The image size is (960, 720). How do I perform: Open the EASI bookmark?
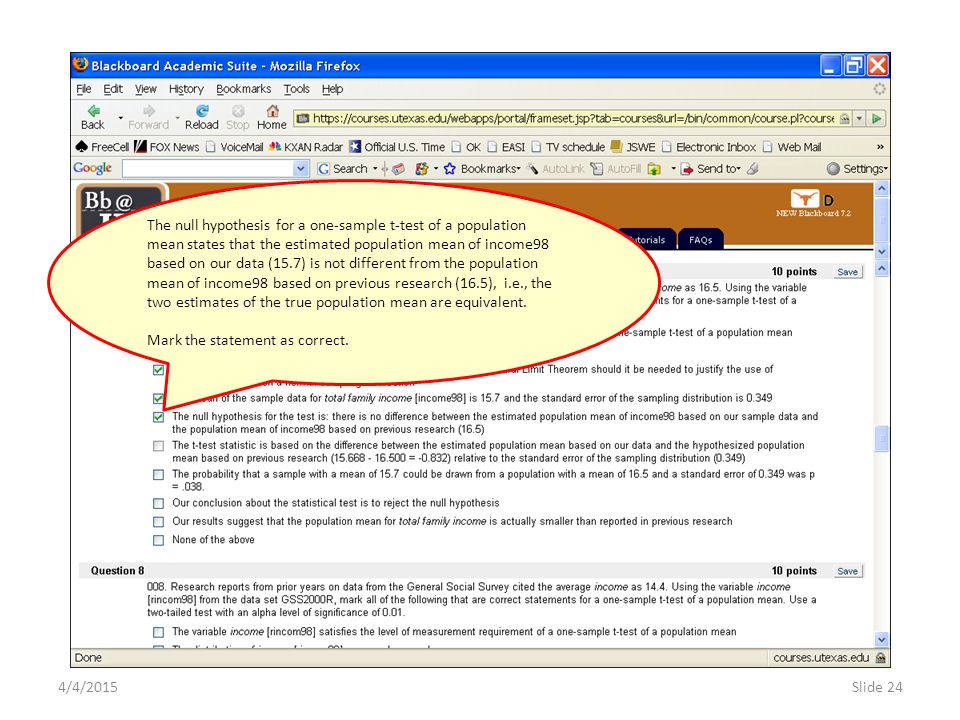(506, 147)
